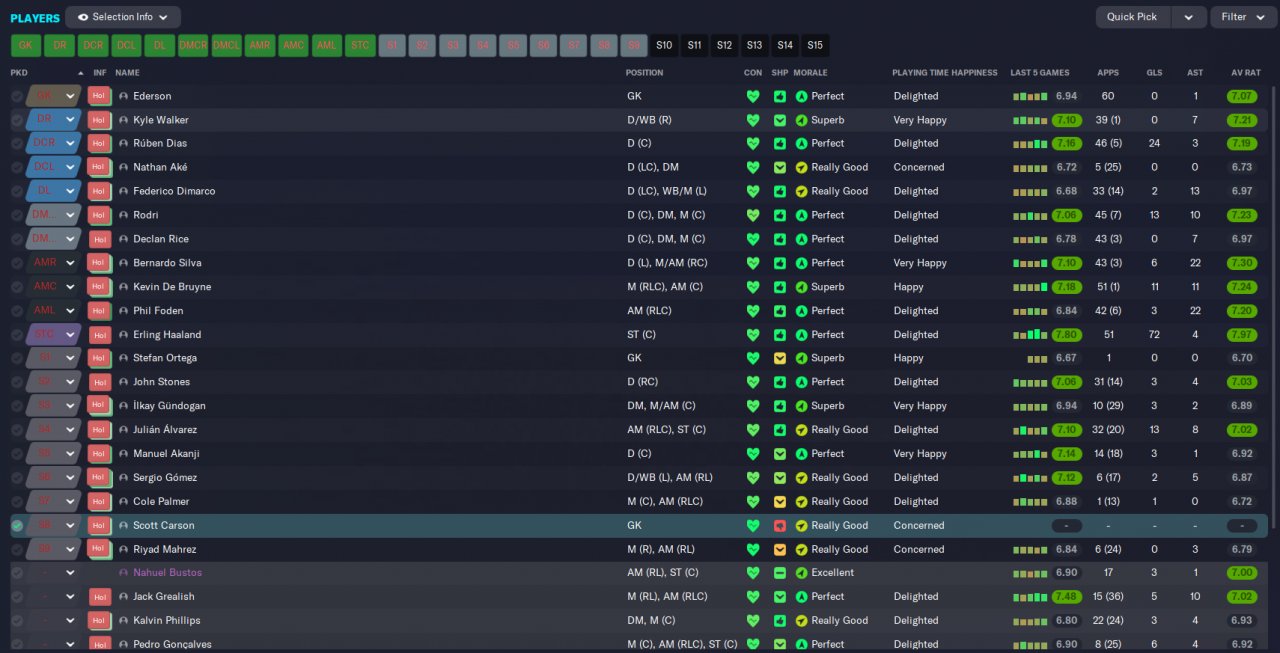Click Rodri's player profile icon

tap(124, 215)
